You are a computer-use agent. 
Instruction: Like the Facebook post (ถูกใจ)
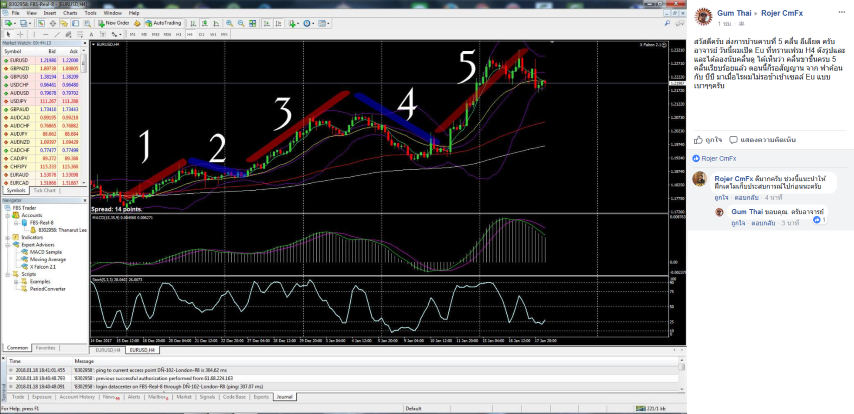(709, 139)
